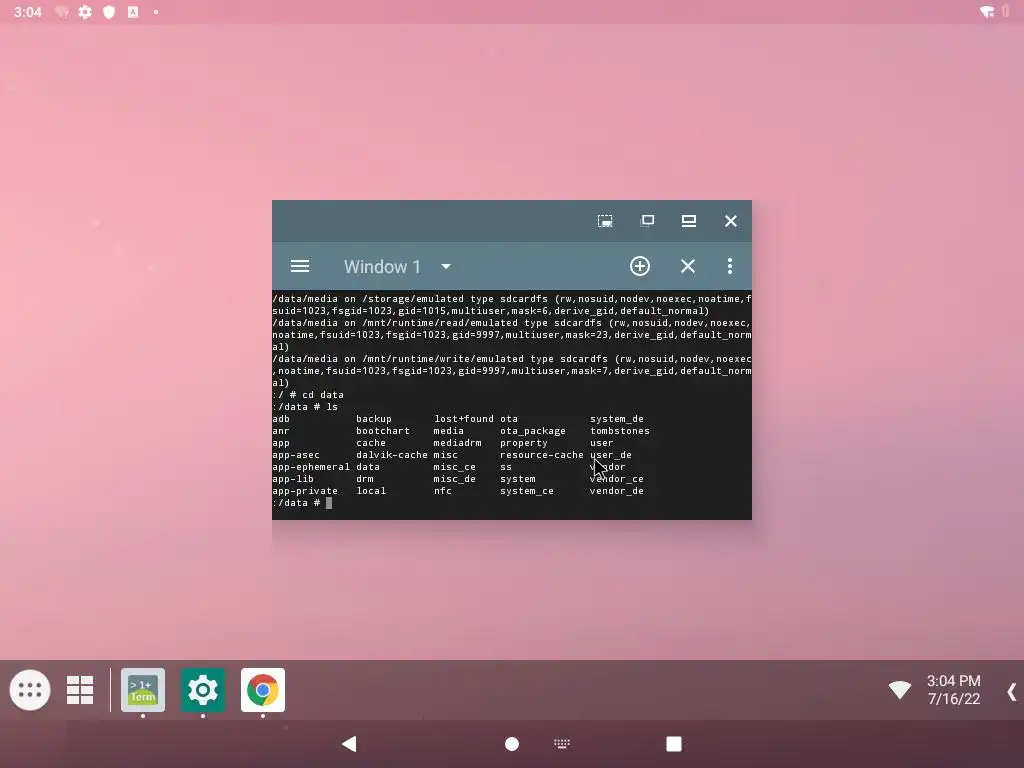The width and height of the screenshot is (1024, 768).
Task: Click the status bar shield icon
Action: coord(109,12)
